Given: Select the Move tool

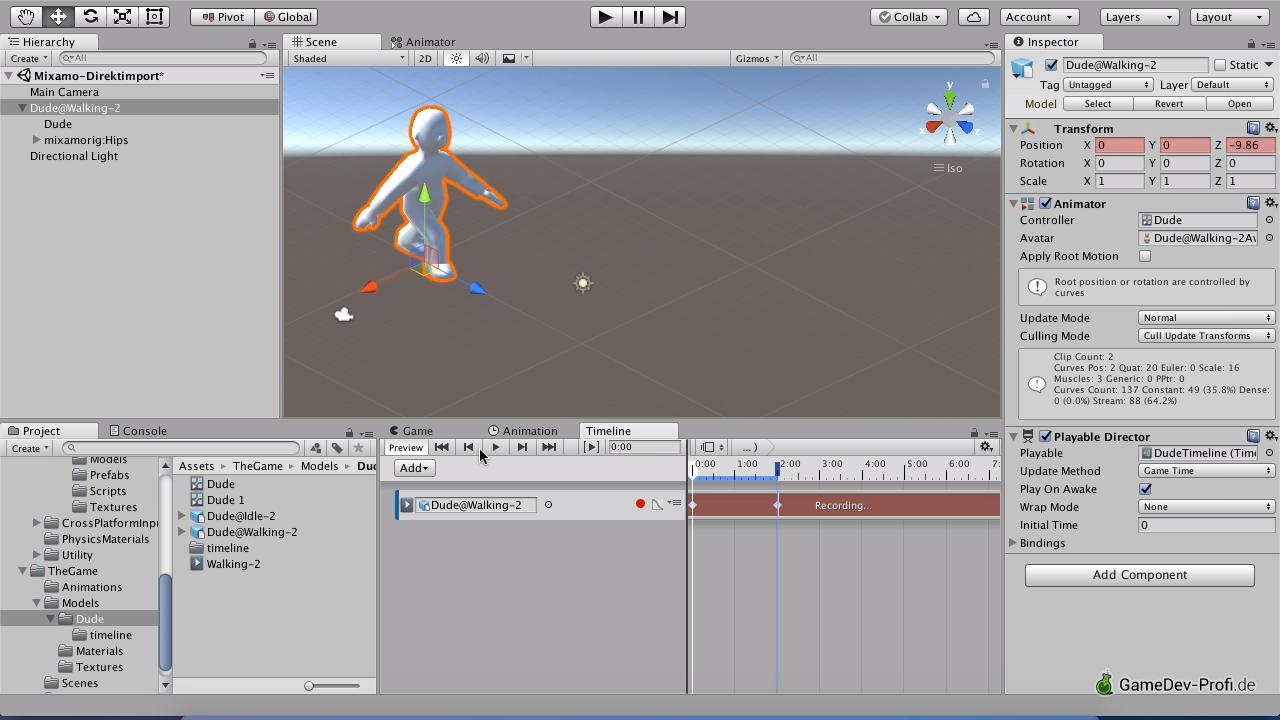Looking at the screenshot, I should (58, 16).
